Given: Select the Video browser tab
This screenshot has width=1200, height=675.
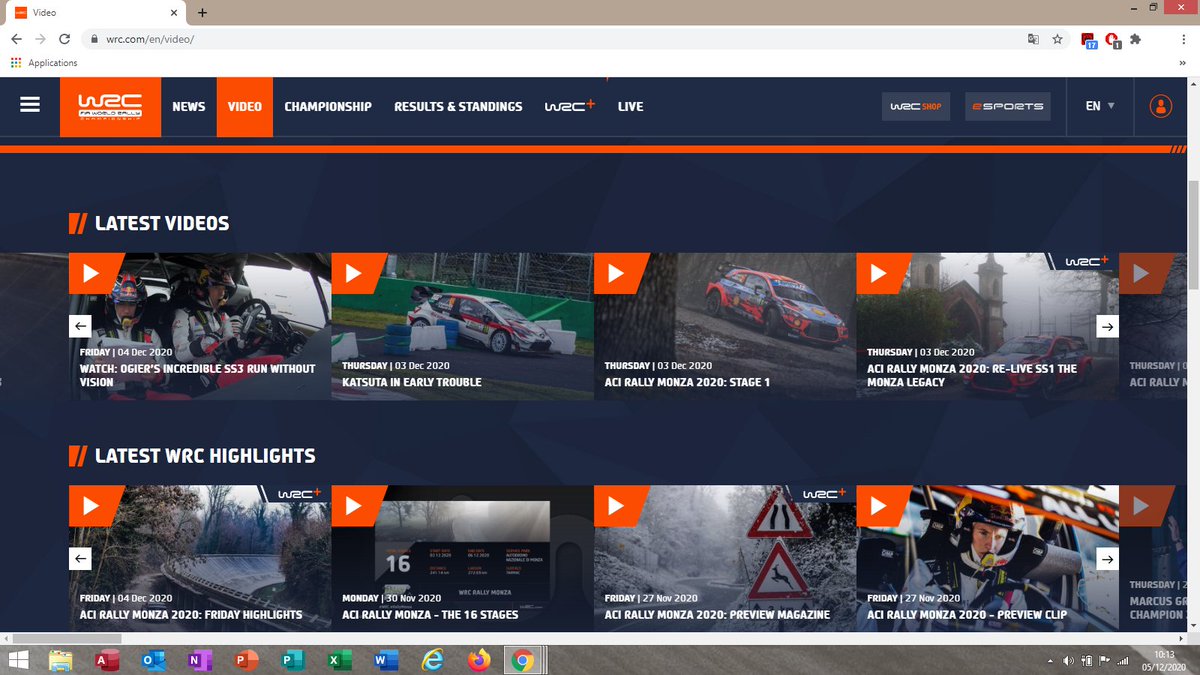Looking at the screenshot, I should [x=95, y=12].
